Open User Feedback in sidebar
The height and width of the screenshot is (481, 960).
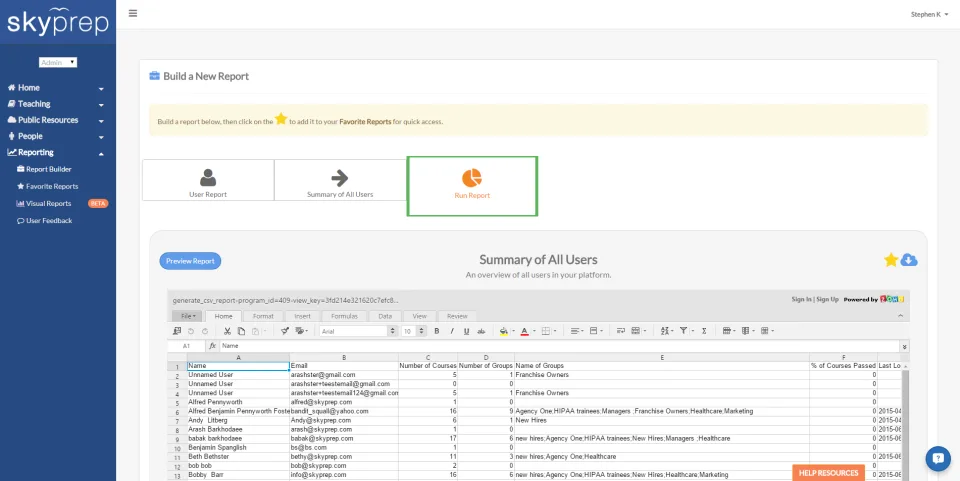click(x=44, y=221)
